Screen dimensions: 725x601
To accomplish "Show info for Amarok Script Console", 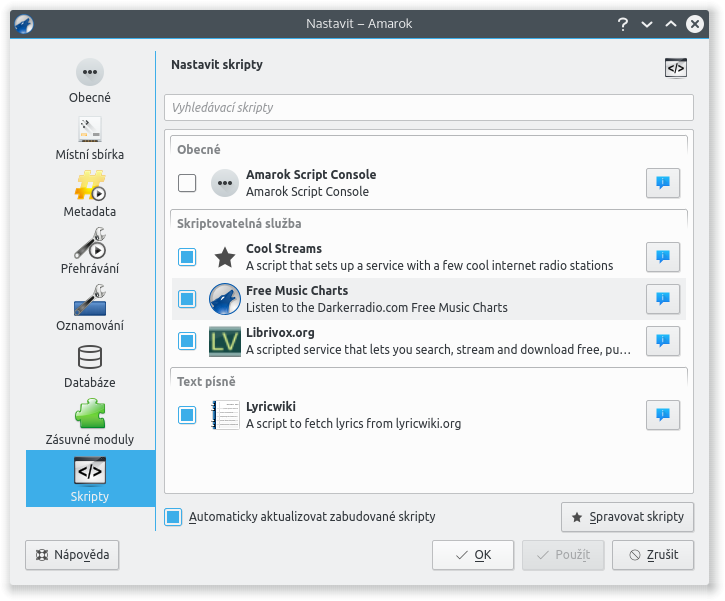I will [x=663, y=183].
